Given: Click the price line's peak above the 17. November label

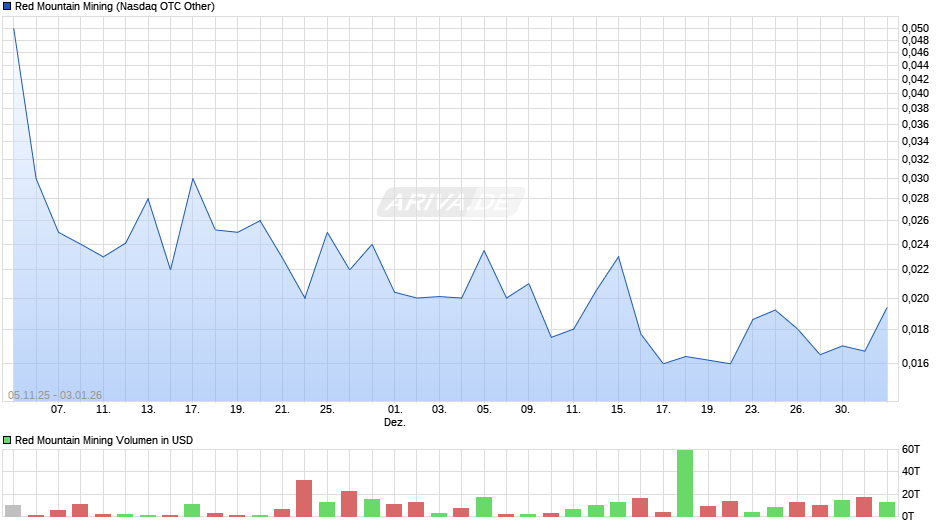Looking at the screenshot, I should [x=192, y=179].
